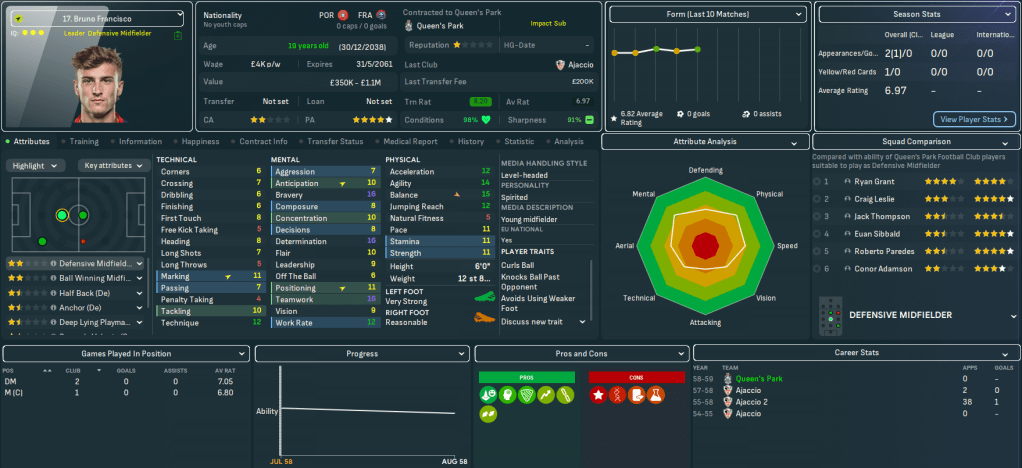1022x468 pixels.
Task: Open the Highlight dropdown
Action: 36,165
